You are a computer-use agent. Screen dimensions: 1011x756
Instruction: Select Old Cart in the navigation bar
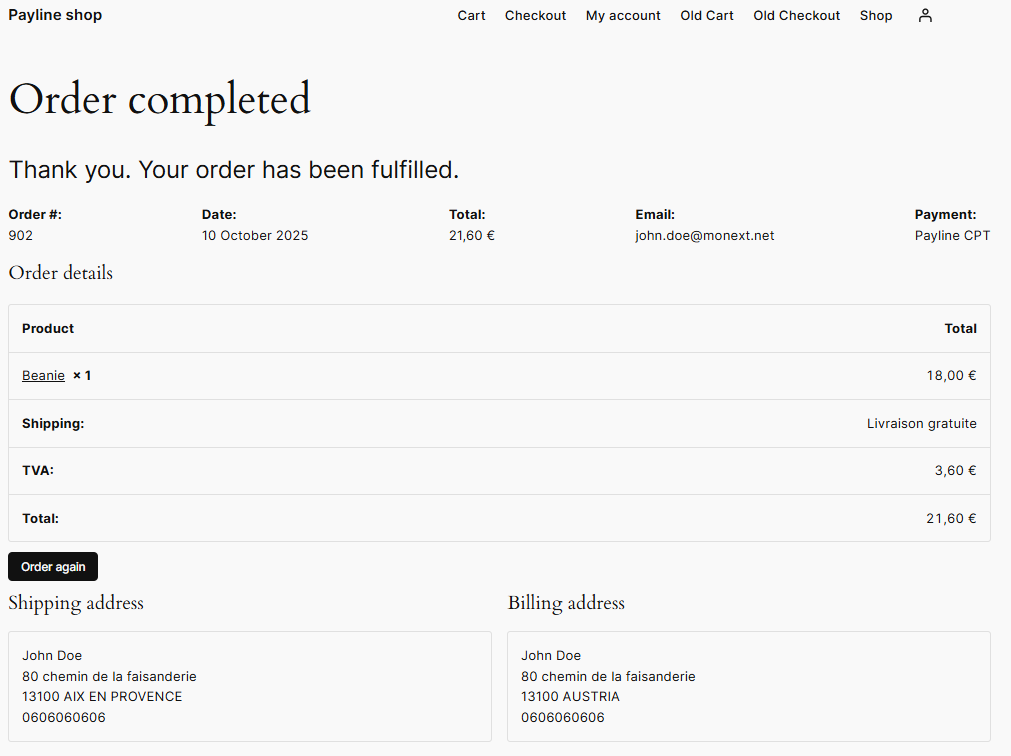tap(707, 15)
